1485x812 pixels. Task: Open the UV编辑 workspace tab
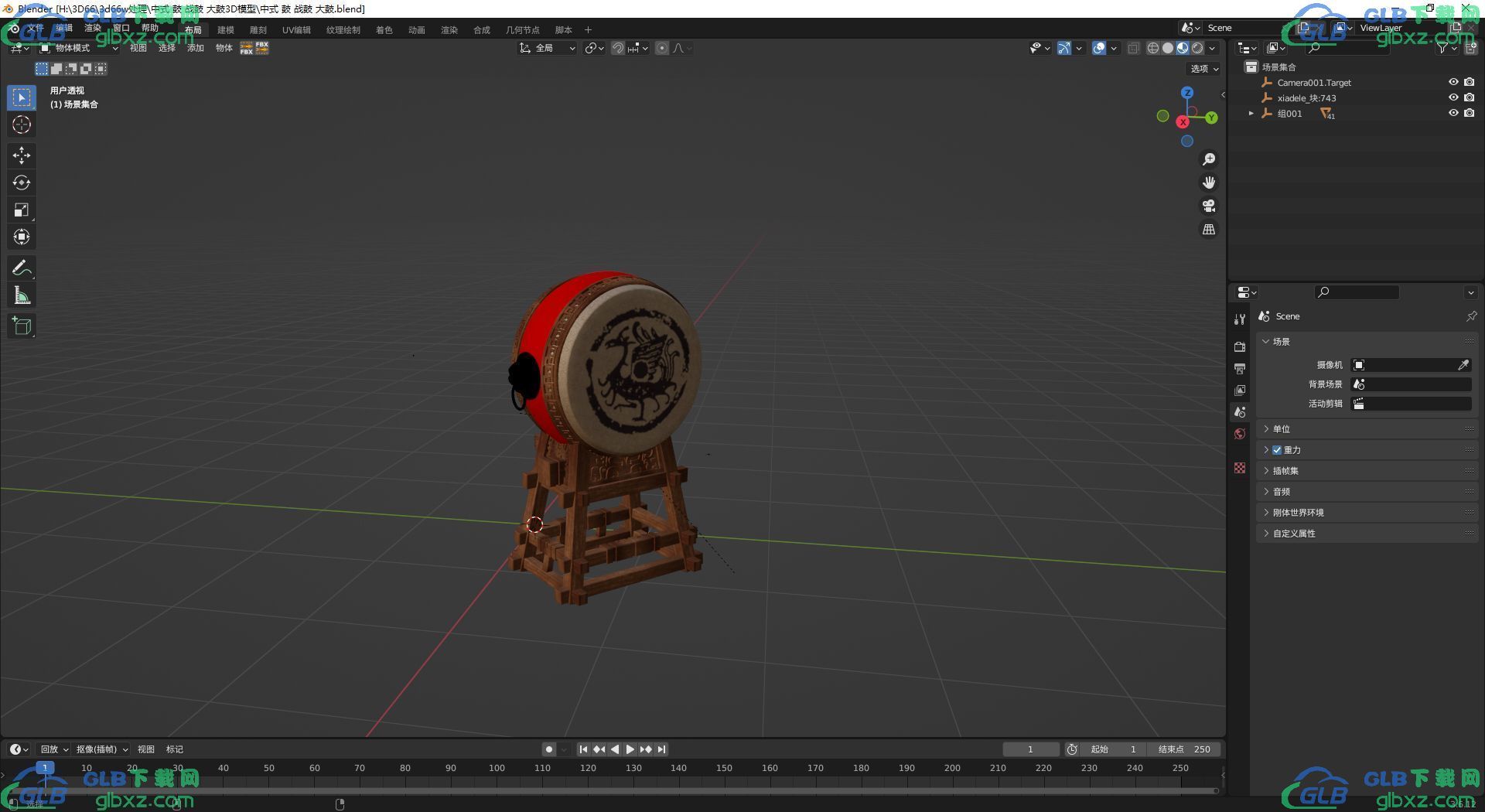click(296, 30)
